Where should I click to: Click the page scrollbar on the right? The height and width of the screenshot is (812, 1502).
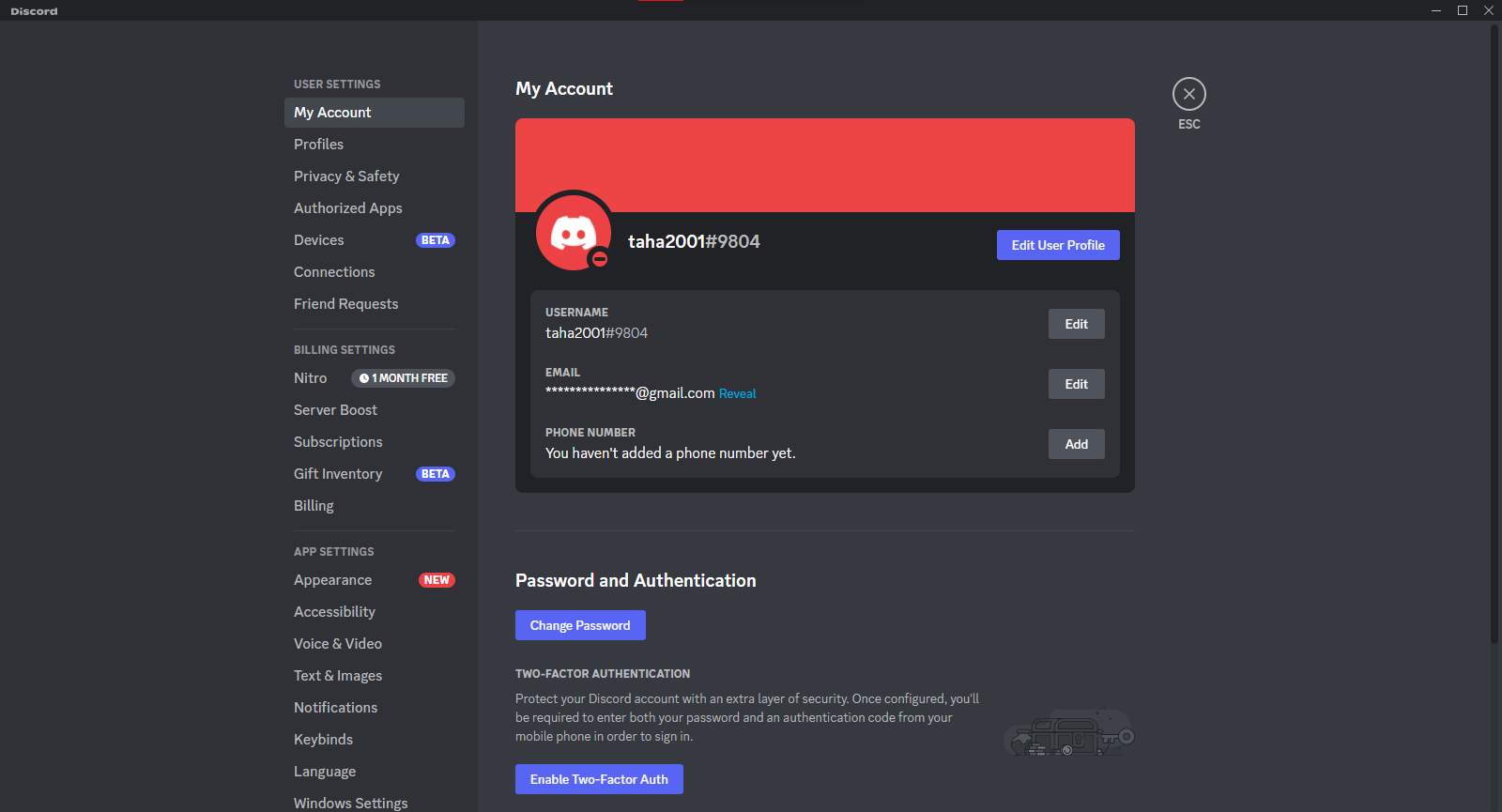tap(1494, 333)
